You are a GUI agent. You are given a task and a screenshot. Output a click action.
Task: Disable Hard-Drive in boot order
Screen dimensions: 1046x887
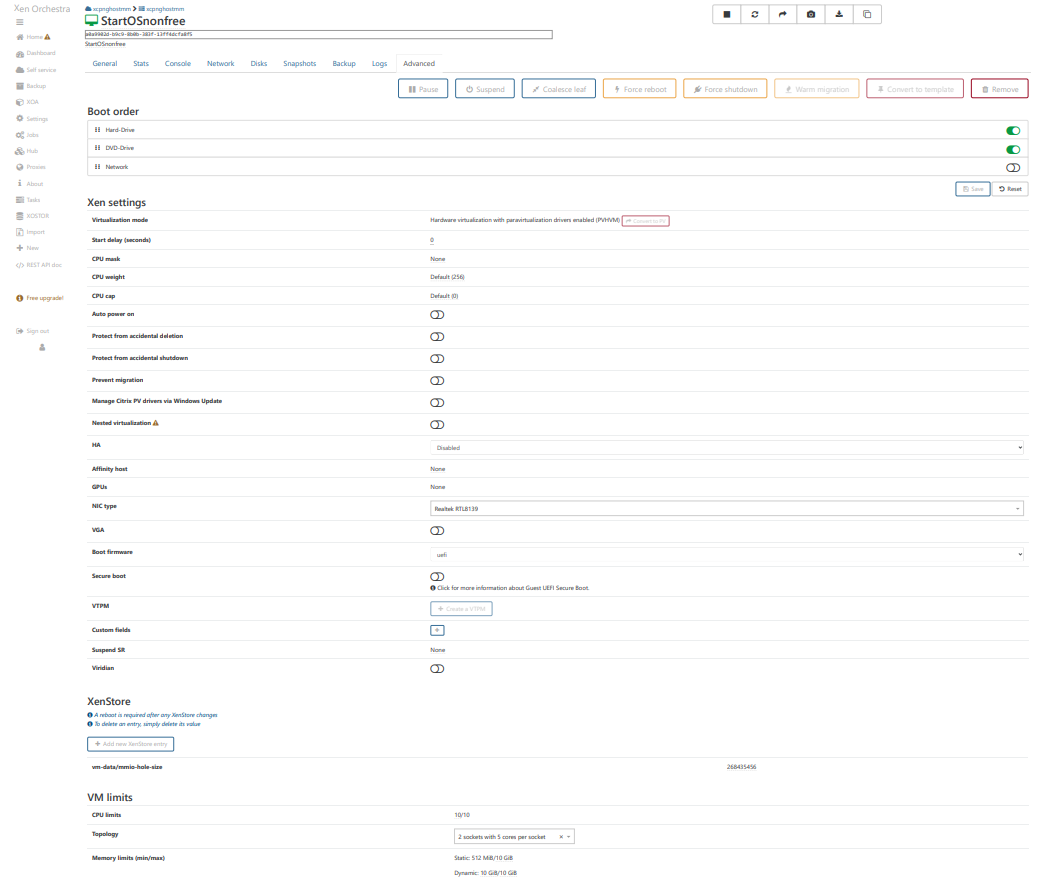1013,130
